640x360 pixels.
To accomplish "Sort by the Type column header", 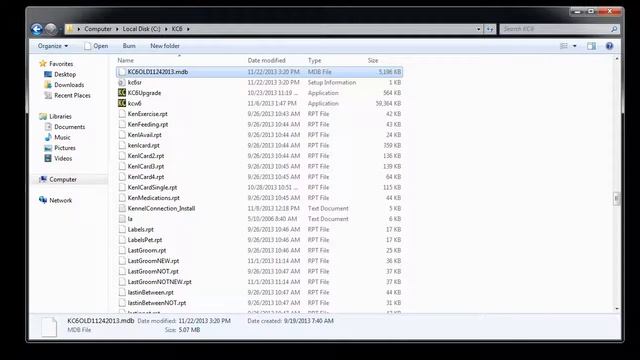I will point(314,60).
